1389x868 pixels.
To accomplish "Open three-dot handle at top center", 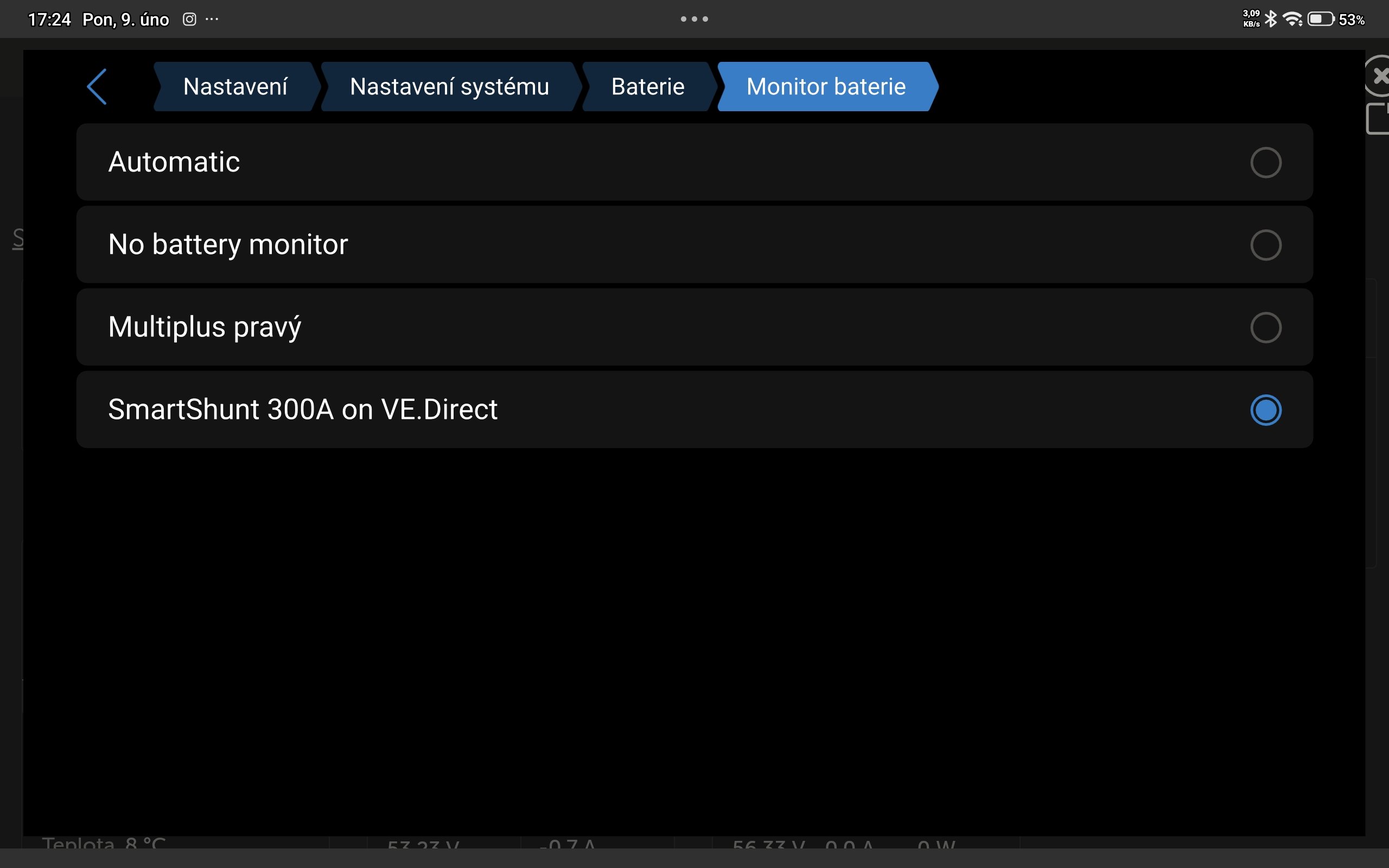I will pos(694,19).
